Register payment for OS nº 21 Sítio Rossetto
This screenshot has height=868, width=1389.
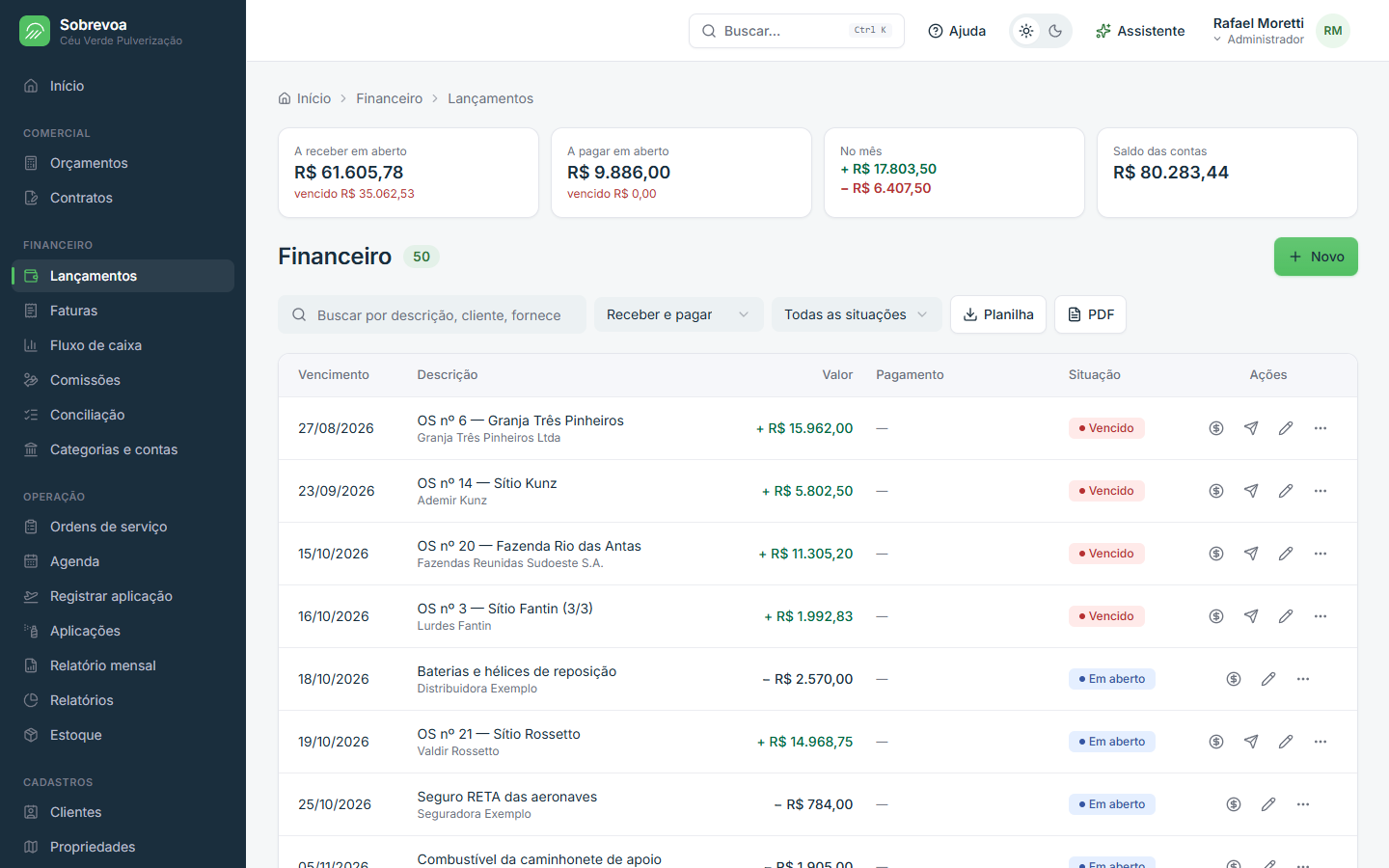click(1216, 742)
